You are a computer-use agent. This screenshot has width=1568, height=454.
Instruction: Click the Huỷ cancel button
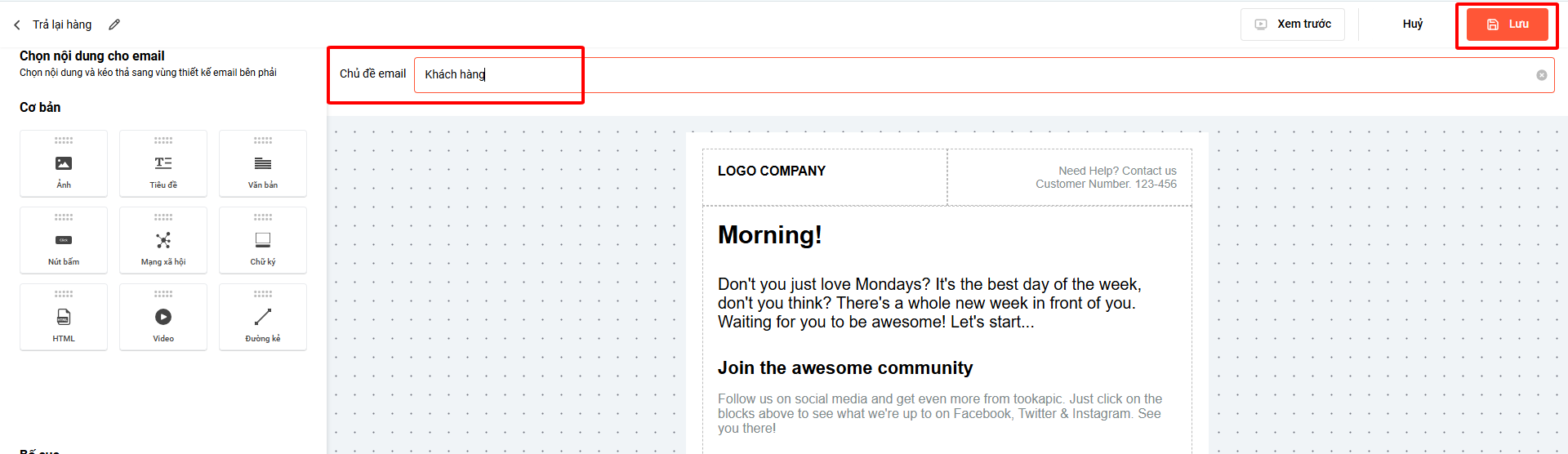[x=1412, y=24]
